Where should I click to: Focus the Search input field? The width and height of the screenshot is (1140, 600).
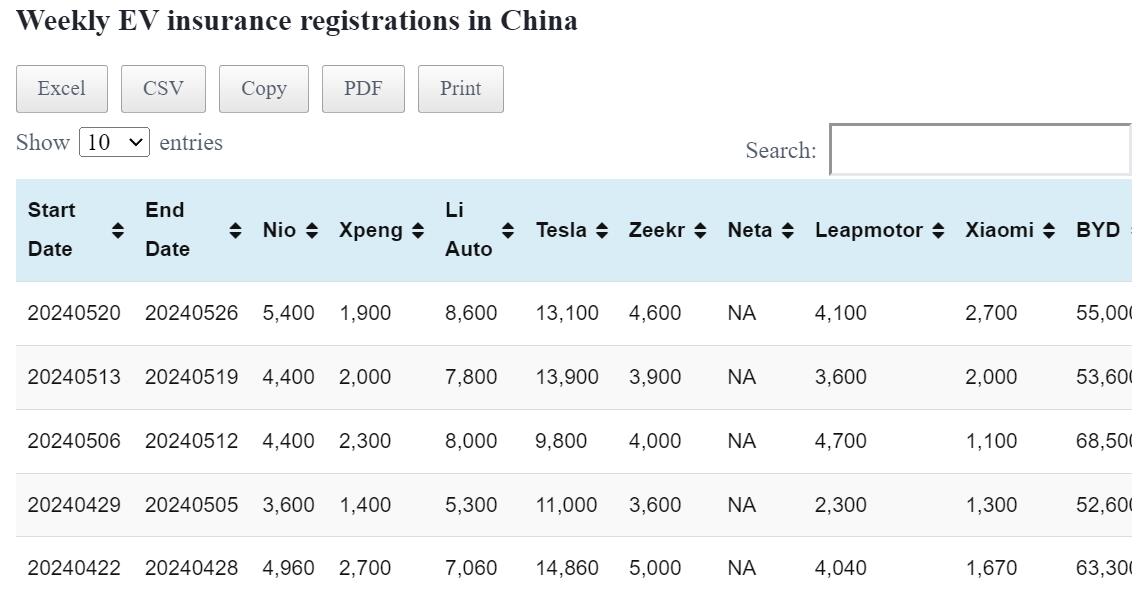(x=980, y=150)
